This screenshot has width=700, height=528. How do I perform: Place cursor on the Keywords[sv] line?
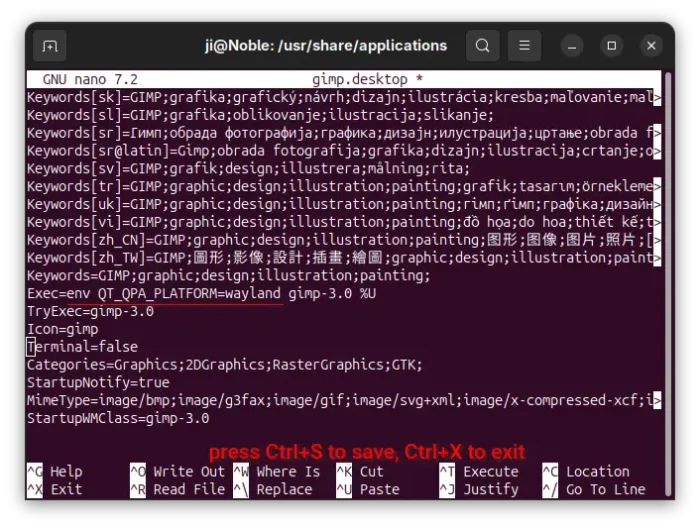pyautogui.click(x=248, y=169)
